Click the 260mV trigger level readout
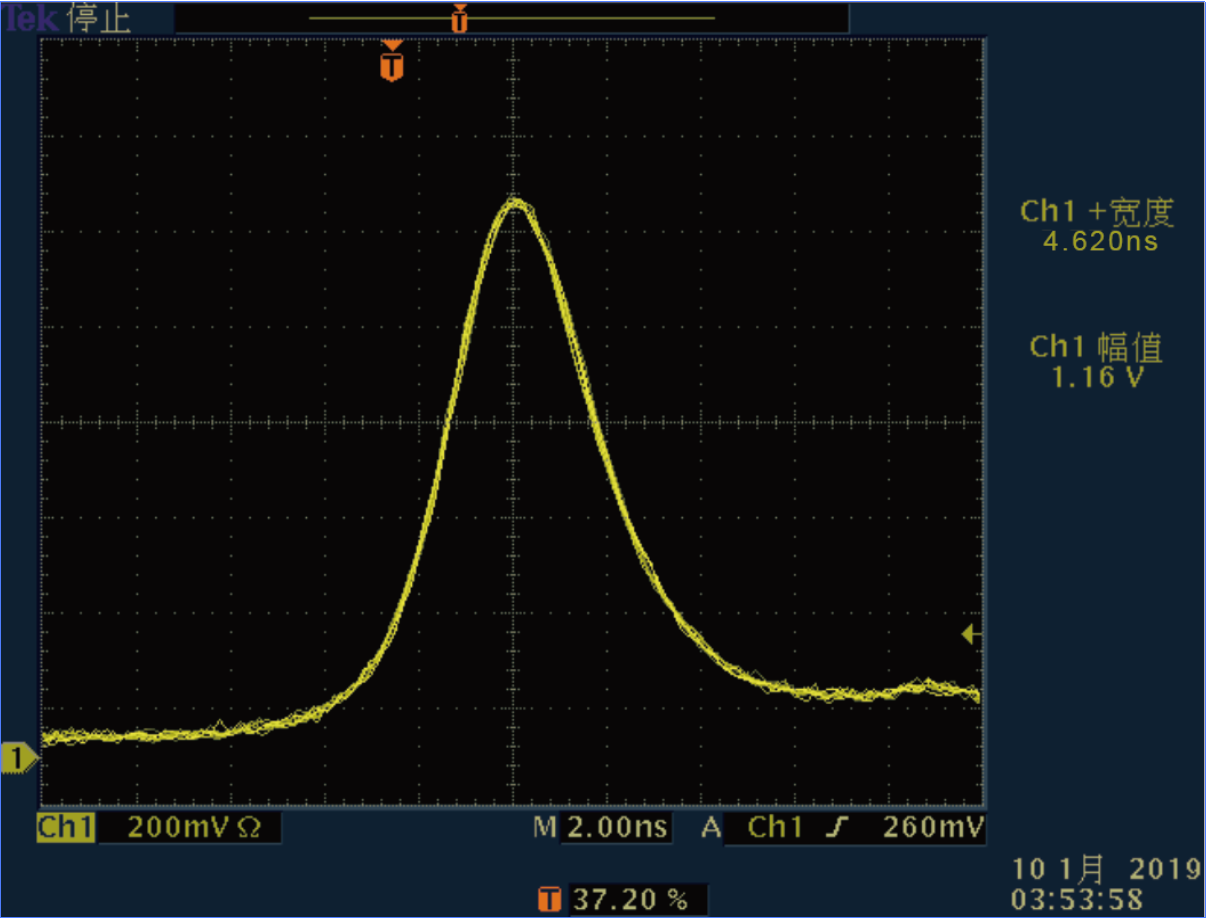The height and width of the screenshot is (919, 1206). click(x=933, y=828)
